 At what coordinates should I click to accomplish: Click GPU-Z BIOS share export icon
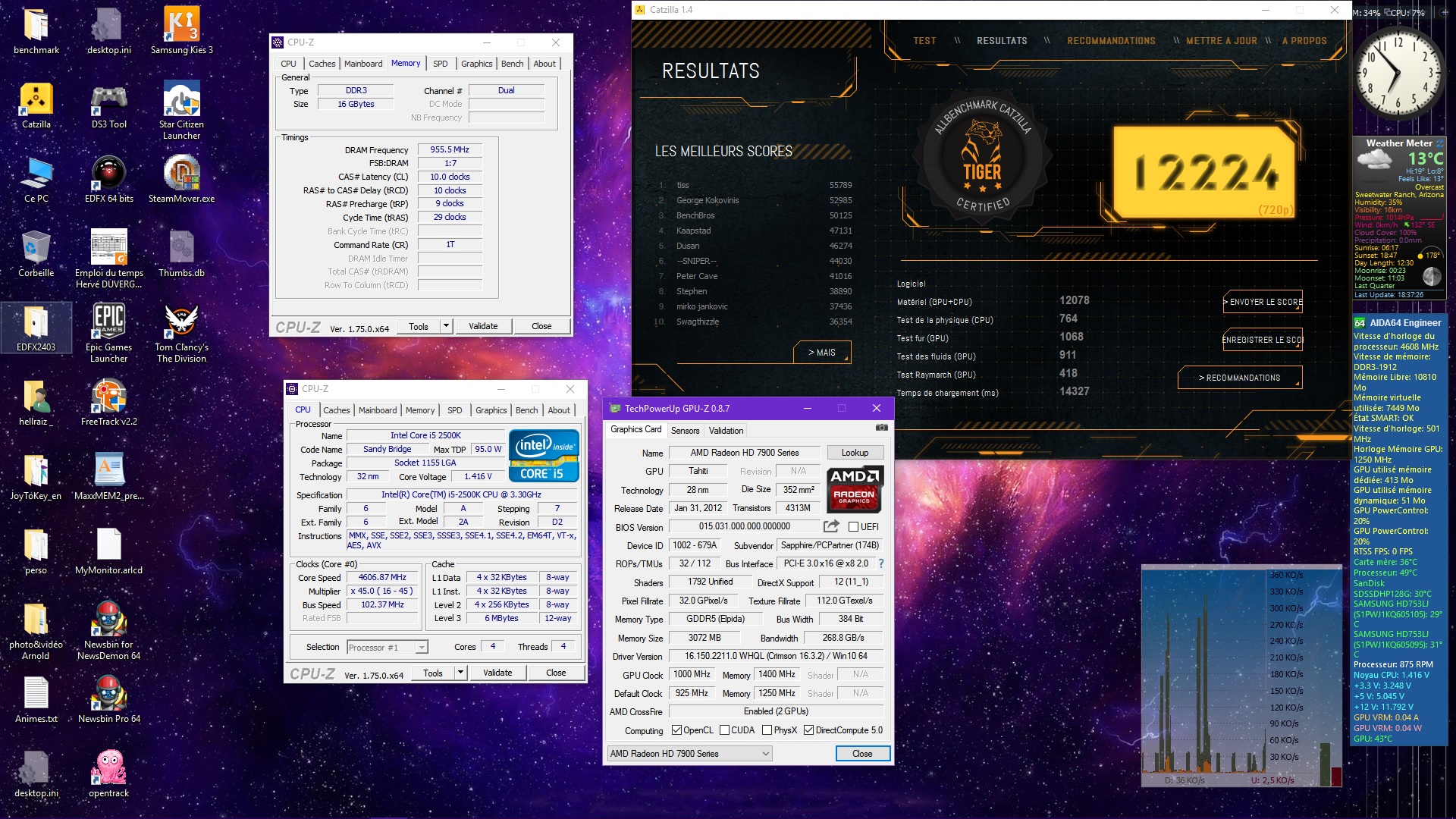coord(832,526)
